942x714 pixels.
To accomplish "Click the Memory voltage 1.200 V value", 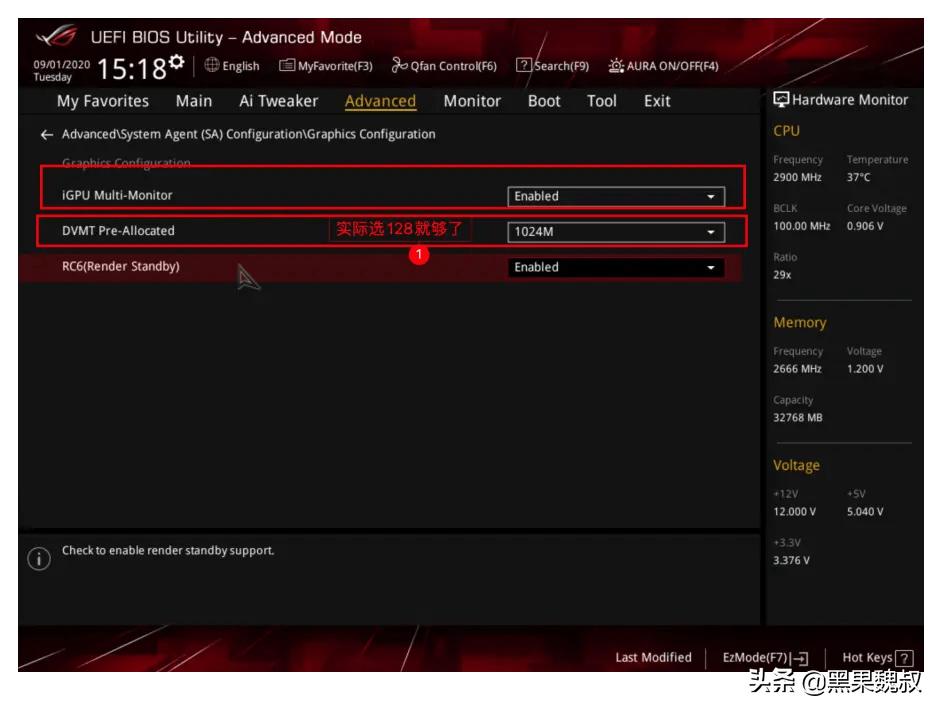I will click(865, 369).
